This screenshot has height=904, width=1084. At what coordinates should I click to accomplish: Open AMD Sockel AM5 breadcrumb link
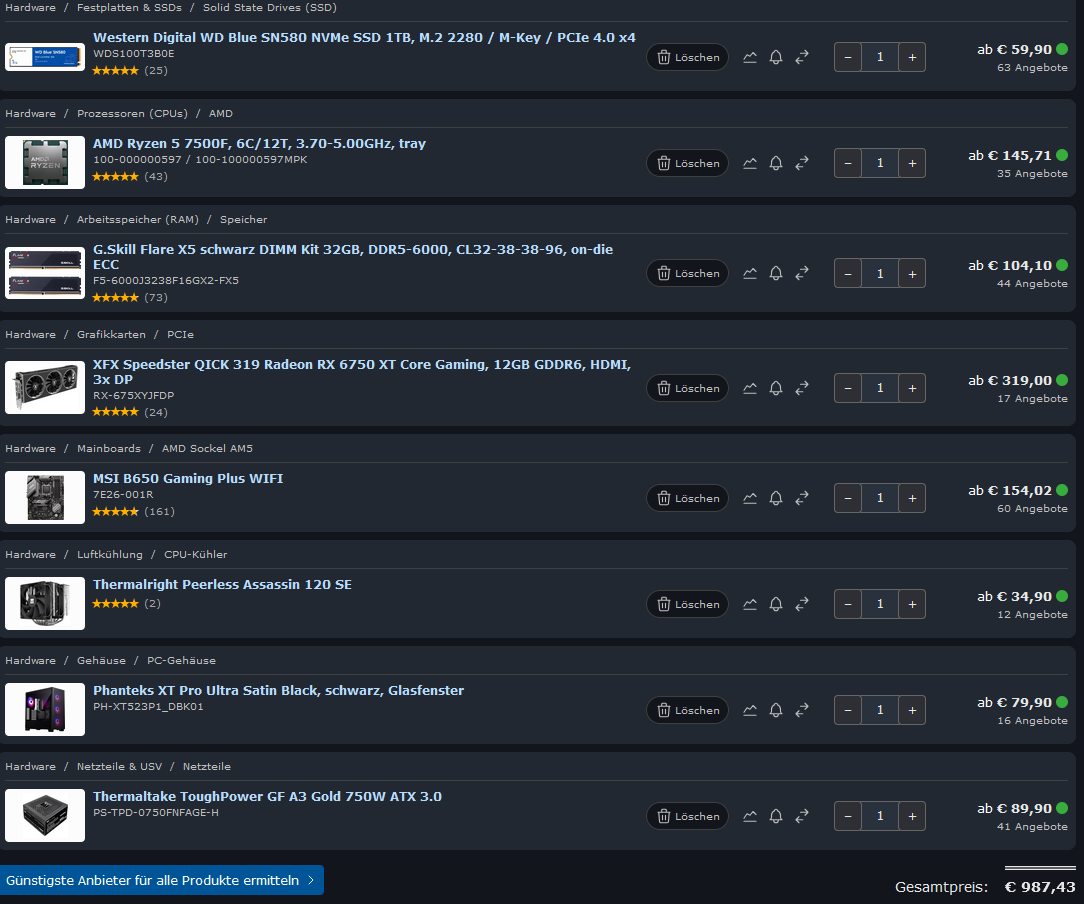(x=207, y=449)
